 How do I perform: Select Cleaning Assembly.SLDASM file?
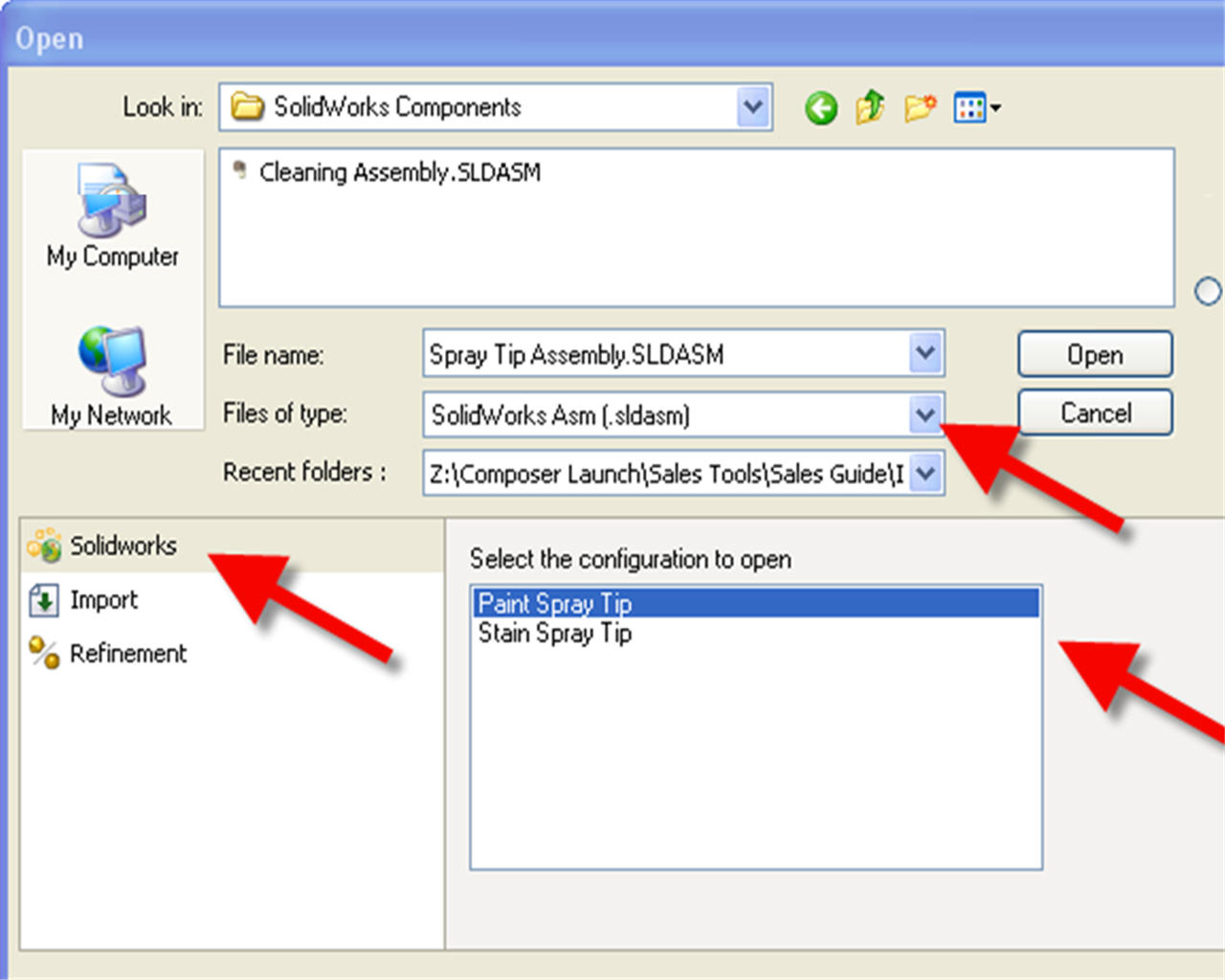coord(399,172)
